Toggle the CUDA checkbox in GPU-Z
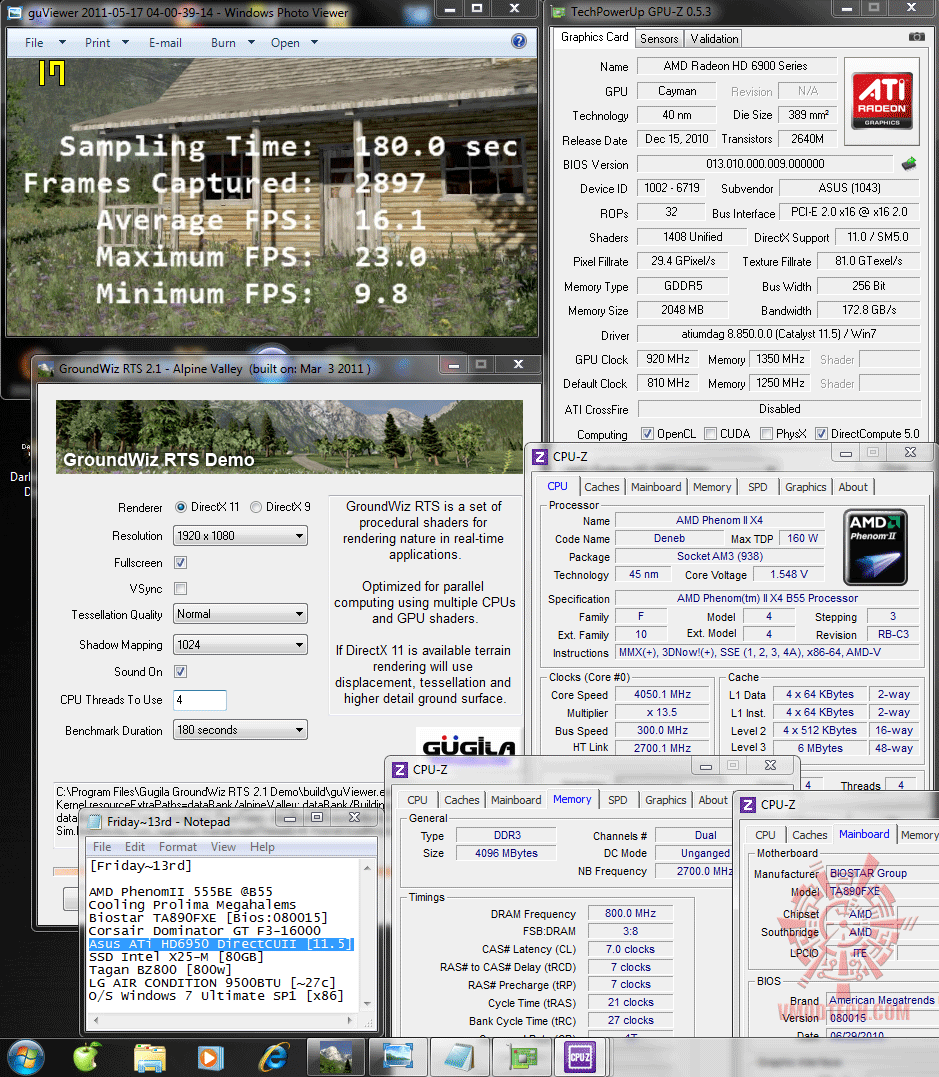 710,433
